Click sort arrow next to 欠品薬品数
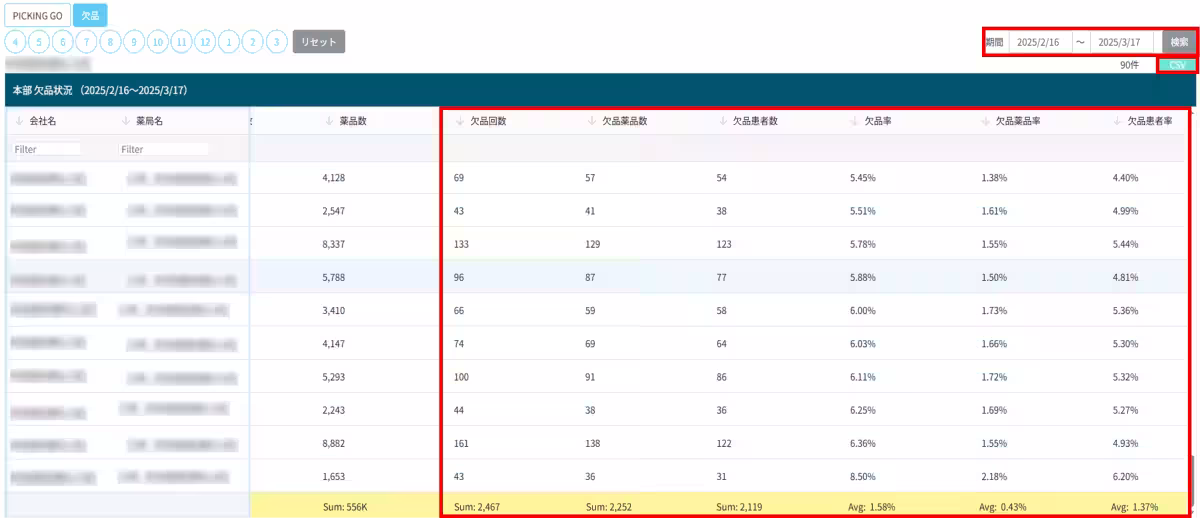1200x518 pixels. 591,121
